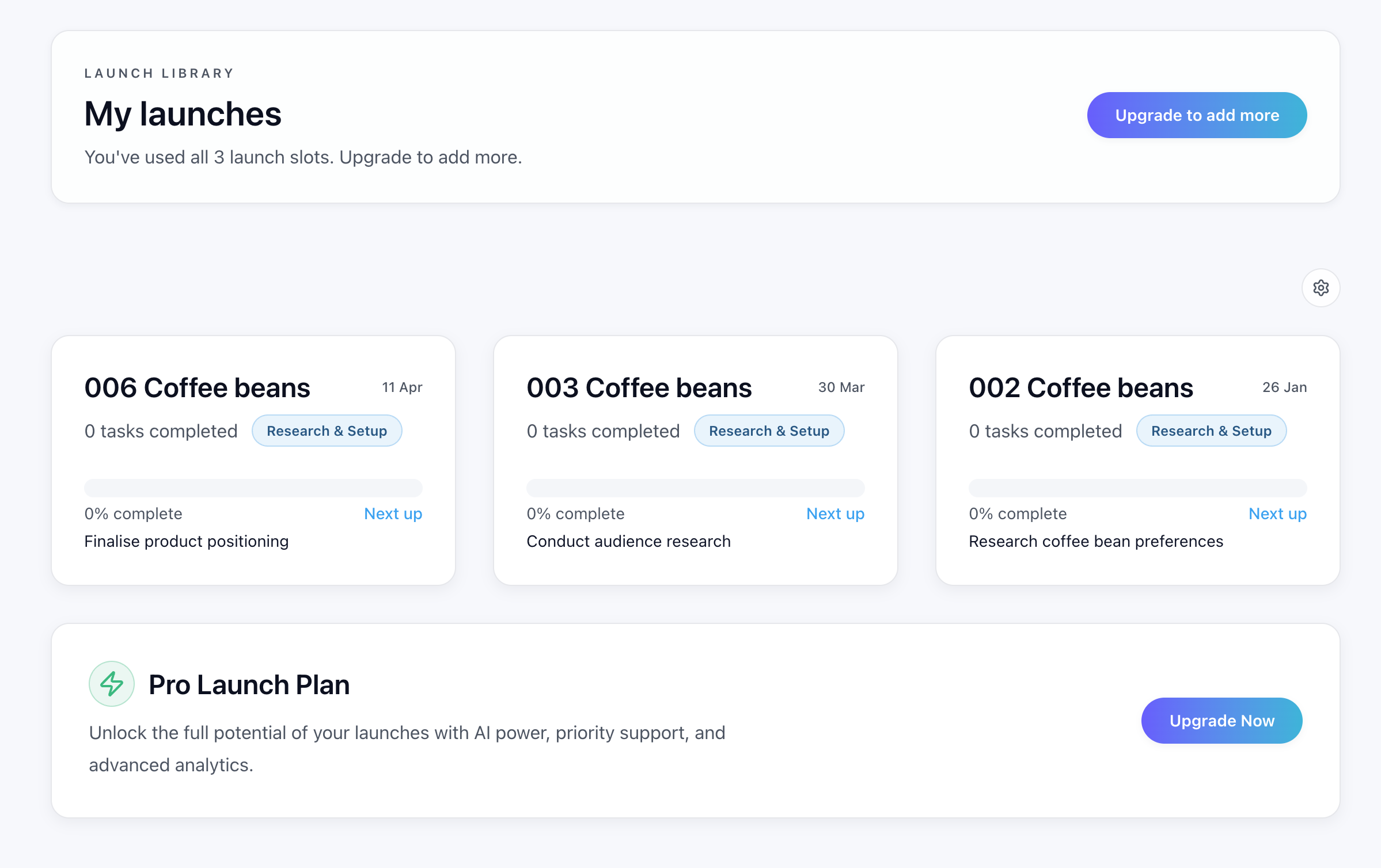Image resolution: width=1381 pixels, height=868 pixels.
Task: Select the Research & Setup badge on 006 Coffee beans
Action: pos(327,431)
